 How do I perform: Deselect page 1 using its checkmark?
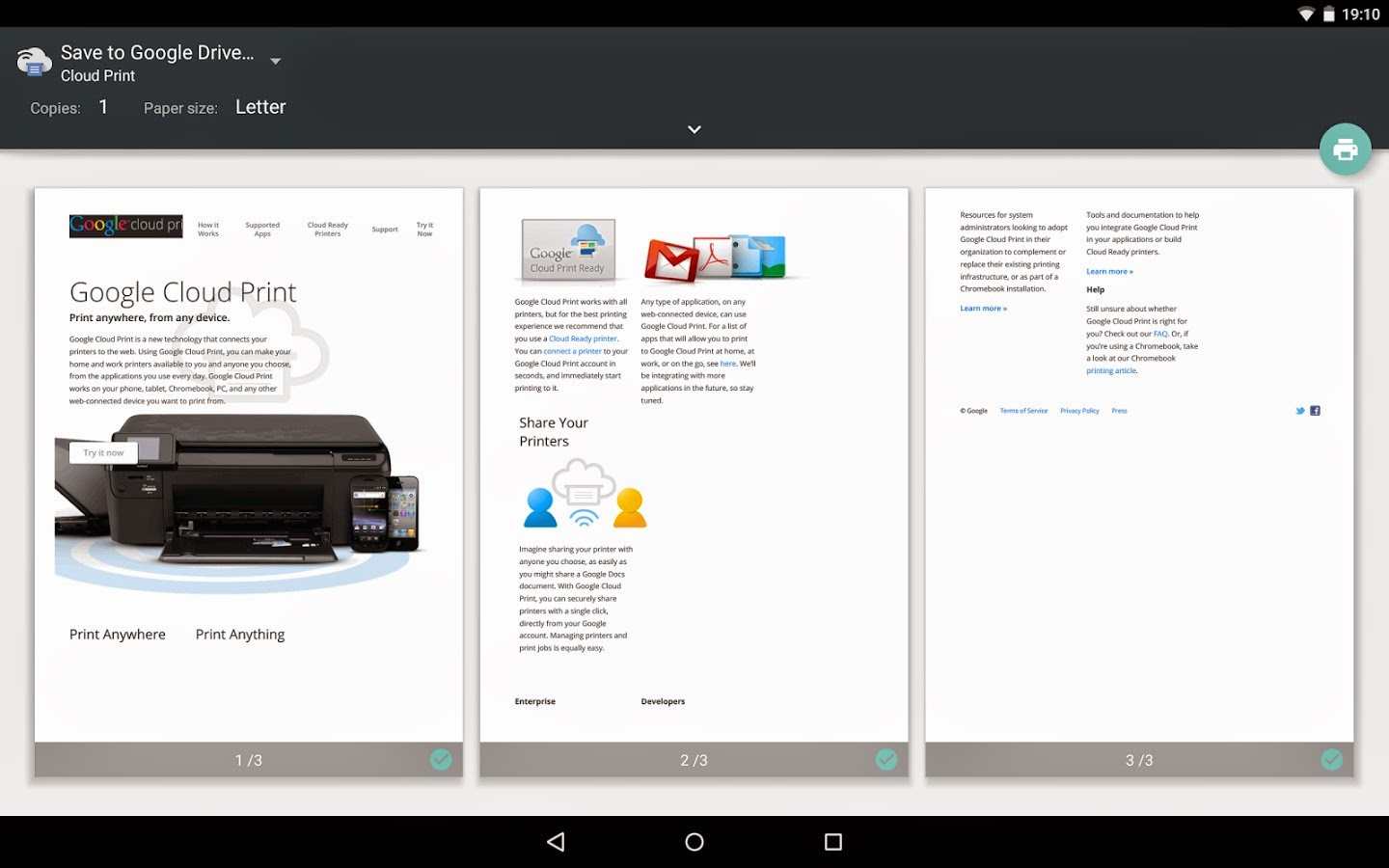coord(441,760)
